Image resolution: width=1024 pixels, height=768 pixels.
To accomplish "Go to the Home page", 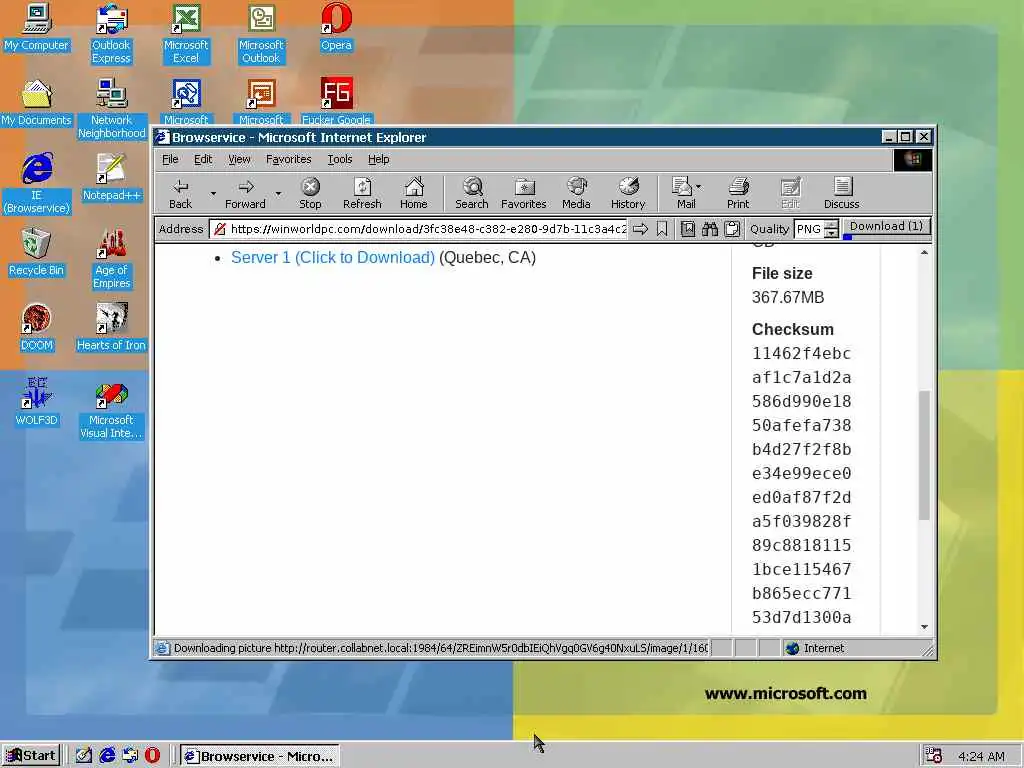I will (413, 194).
